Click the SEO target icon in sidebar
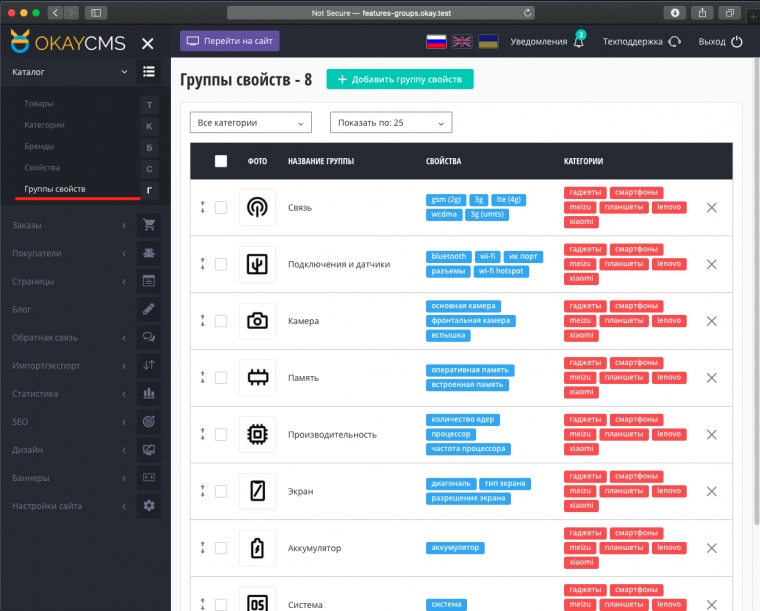 tap(149, 422)
